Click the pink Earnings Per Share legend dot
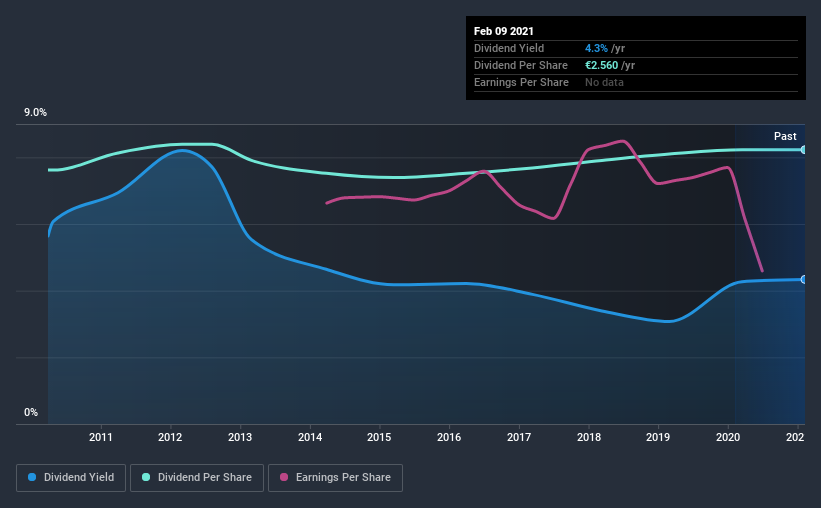Image resolution: width=821 pixels, height=508 pixels. [284, 477]
